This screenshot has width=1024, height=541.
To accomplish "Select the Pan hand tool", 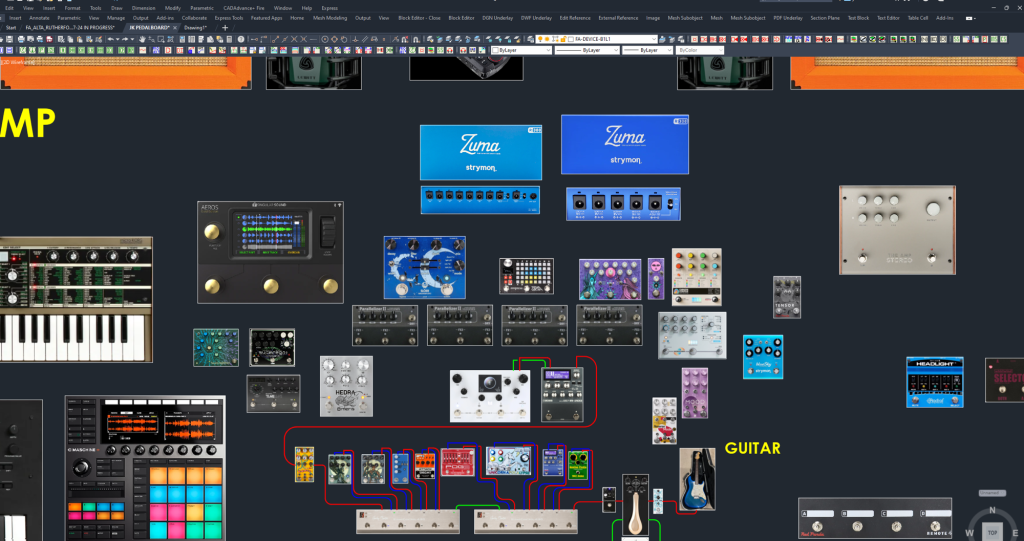I will 143,39.
